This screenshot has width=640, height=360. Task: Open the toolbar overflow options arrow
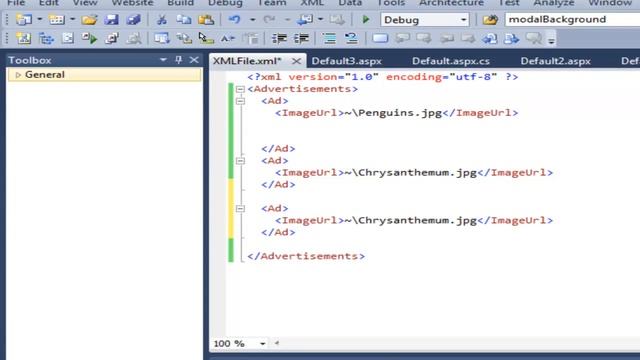point(551,40)
